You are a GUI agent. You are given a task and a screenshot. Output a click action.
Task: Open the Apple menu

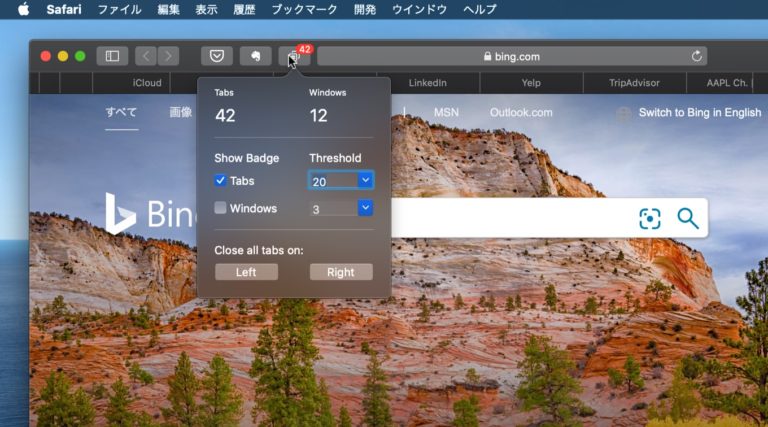tap(23, 9)
